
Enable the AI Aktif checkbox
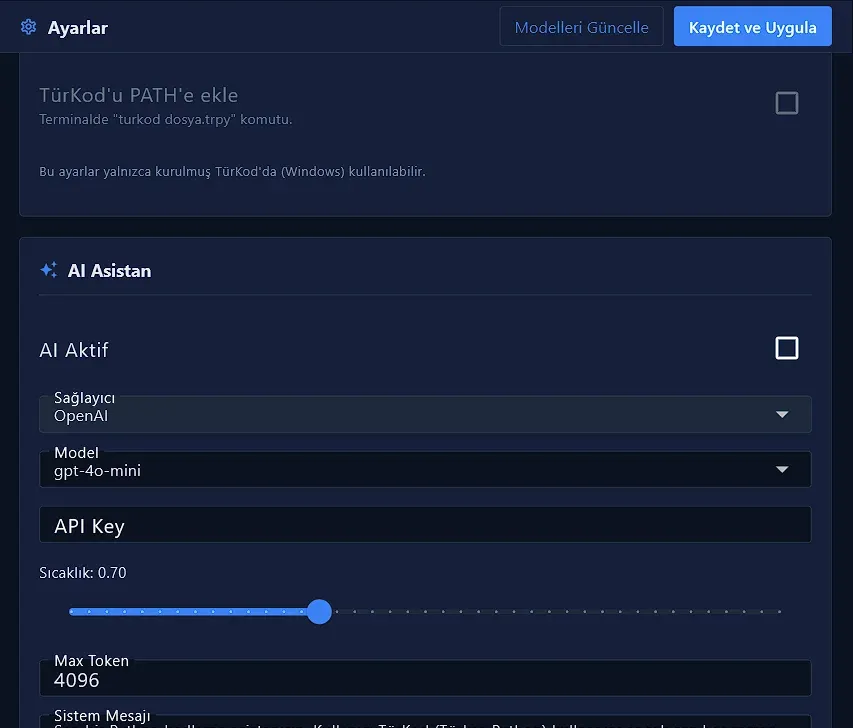click(x=787, y=348)
